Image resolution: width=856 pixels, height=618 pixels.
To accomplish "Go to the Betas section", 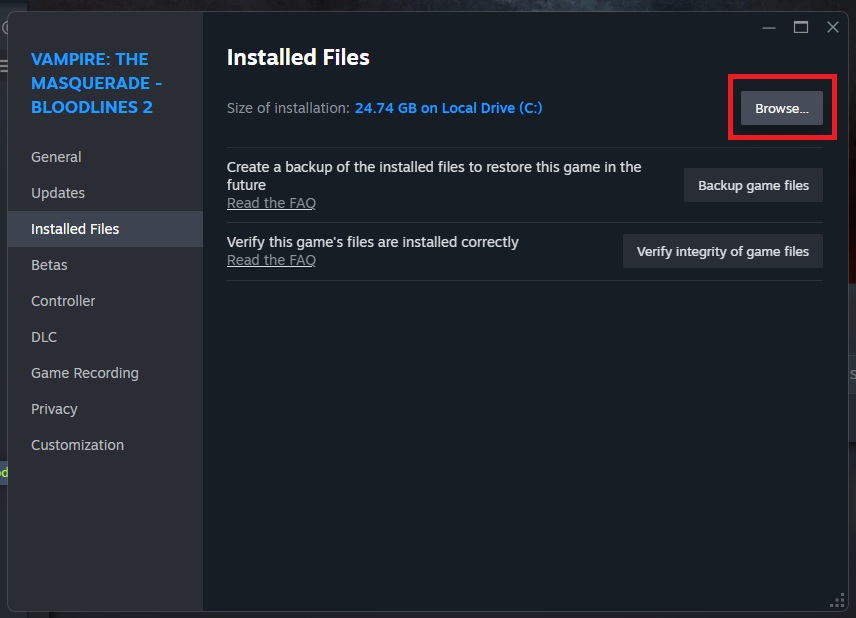I will pyautogui.click(x=49, y=265).
